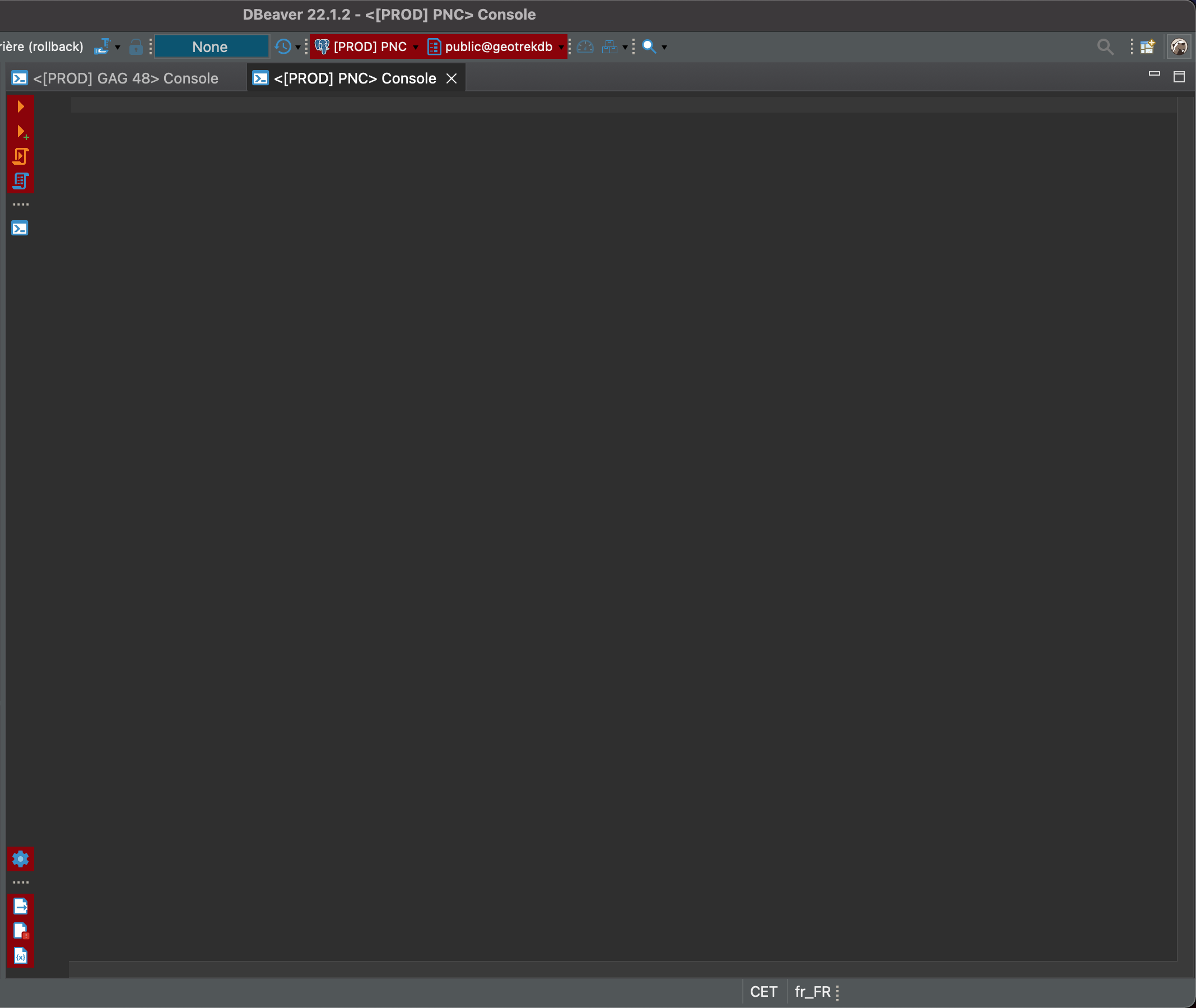Click the None transaction count field
The height and width of the screenshot is (1008, 1196).
pyautogui.click(x=211, y=47)
